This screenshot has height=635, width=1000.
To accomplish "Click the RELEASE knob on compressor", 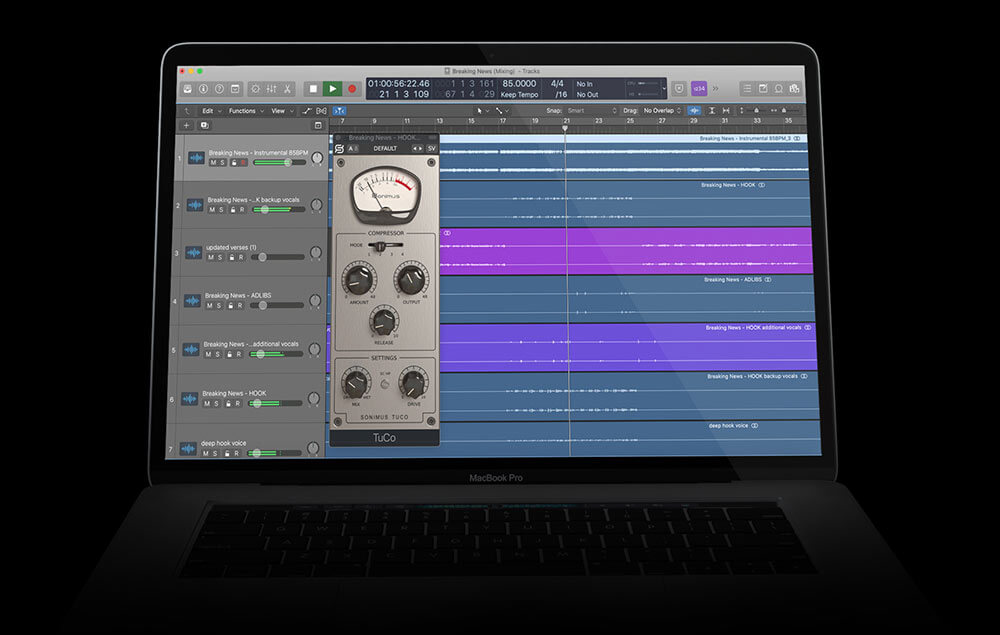I will pos(384,321).
